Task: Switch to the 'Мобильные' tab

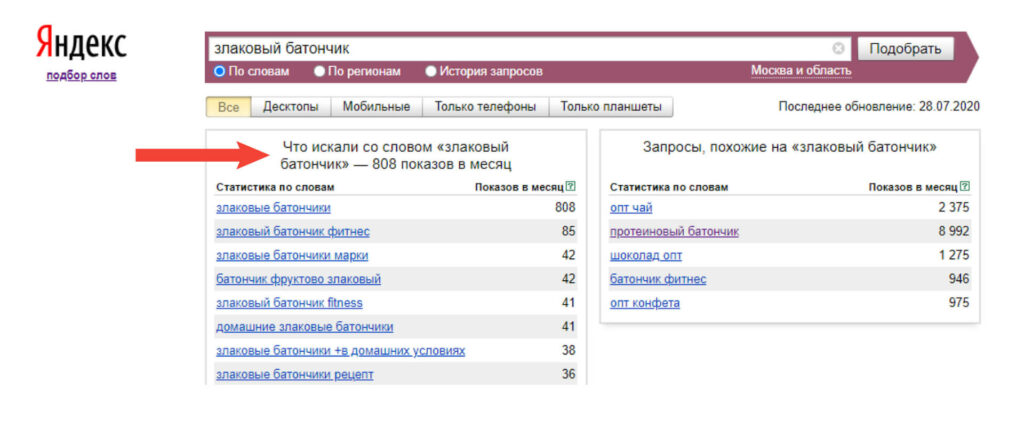Action: point(376,107)
